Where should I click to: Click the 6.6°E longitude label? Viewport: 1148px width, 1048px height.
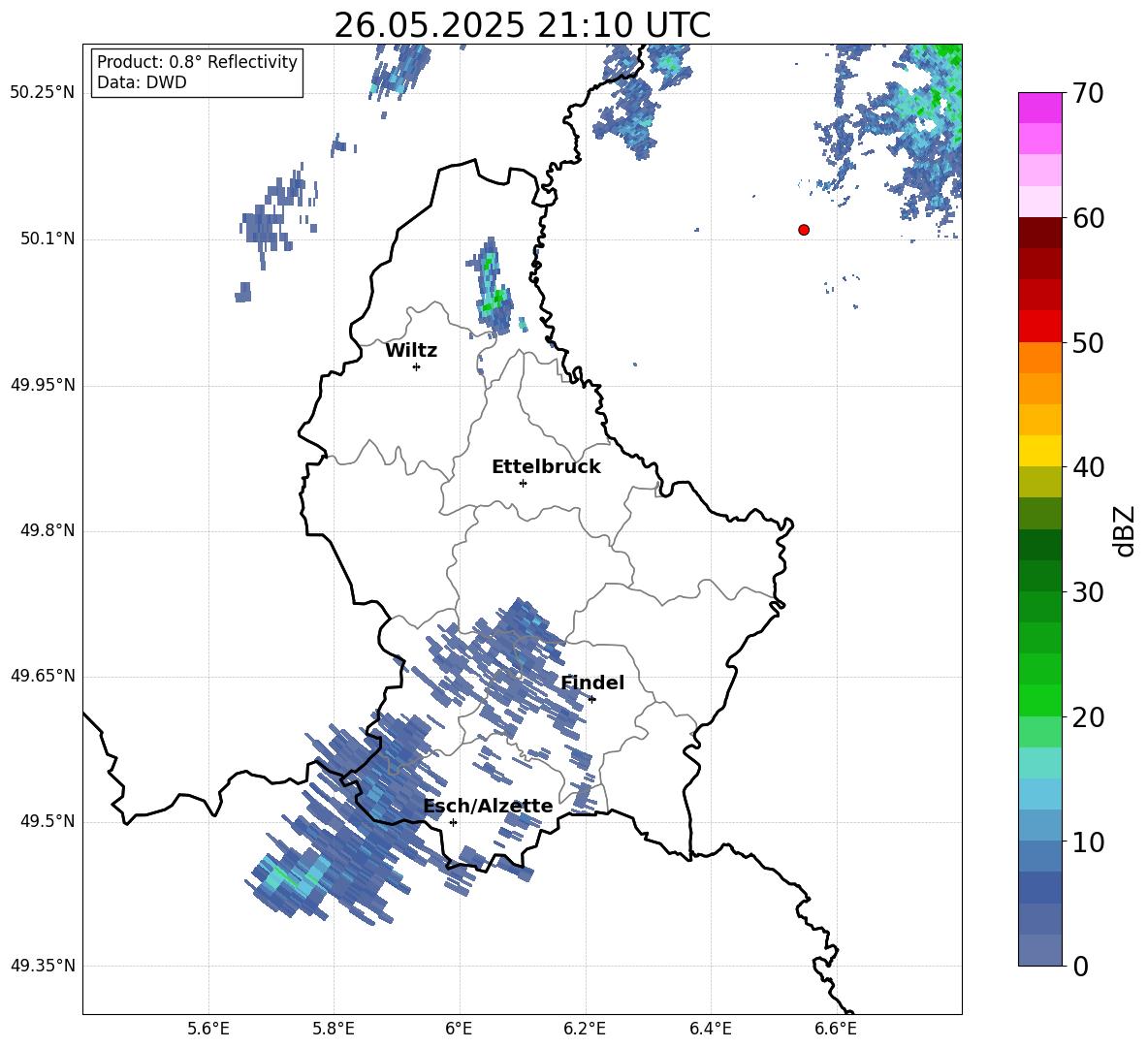pos(836,1030)
